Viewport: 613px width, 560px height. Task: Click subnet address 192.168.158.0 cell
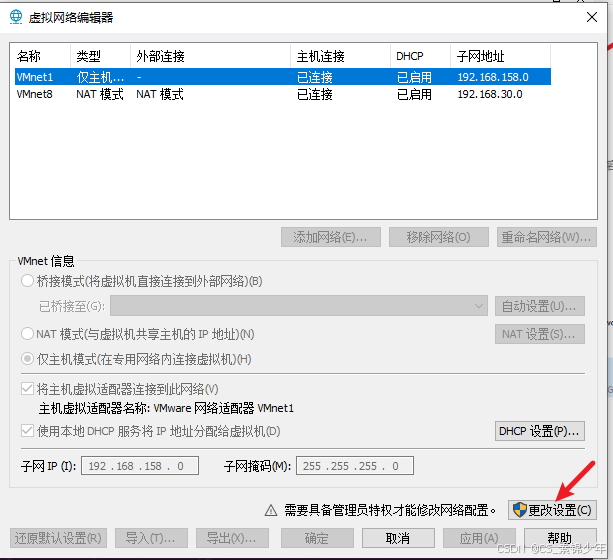click(493, 77)
